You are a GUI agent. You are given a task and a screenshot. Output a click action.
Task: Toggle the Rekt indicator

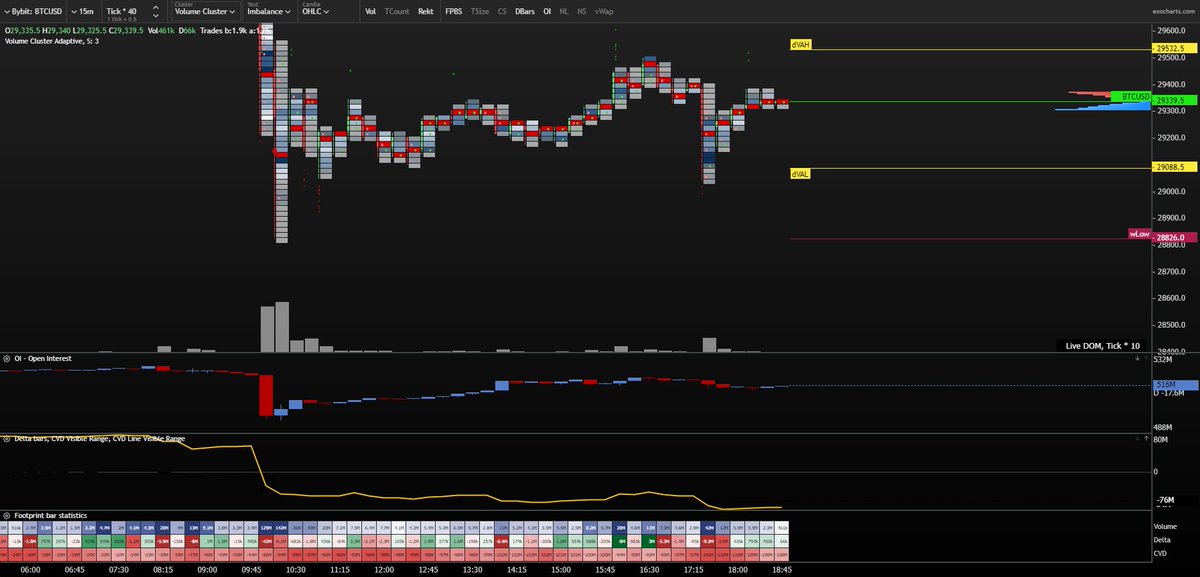click(x=426, y=10)
